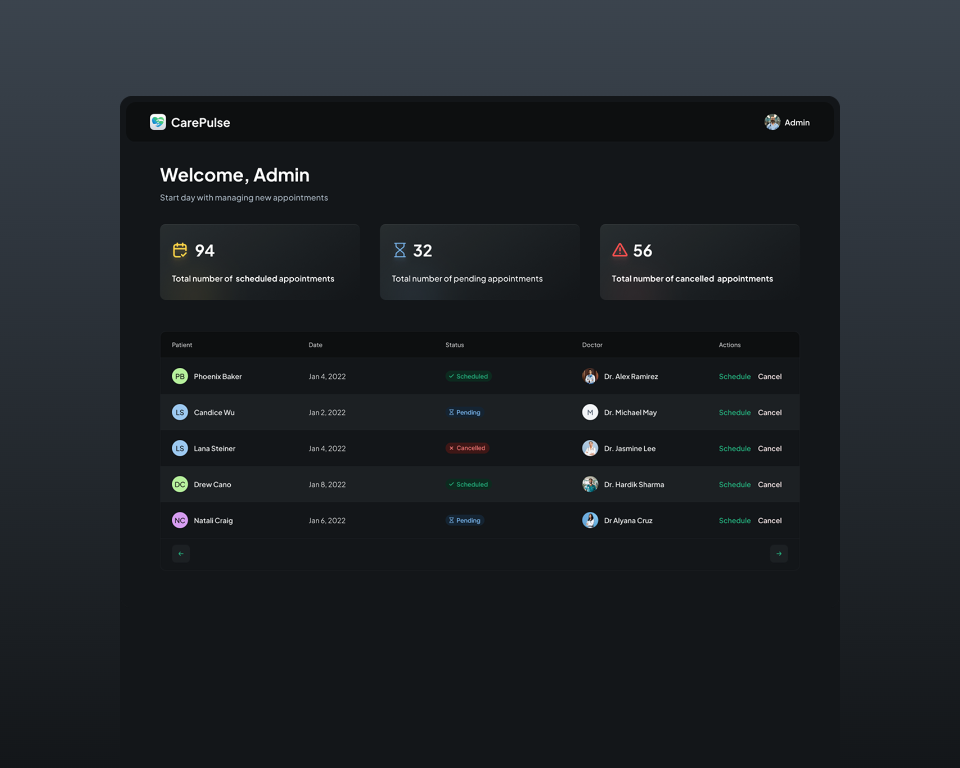Click the left pagination arrow below the table

[181, 553]
